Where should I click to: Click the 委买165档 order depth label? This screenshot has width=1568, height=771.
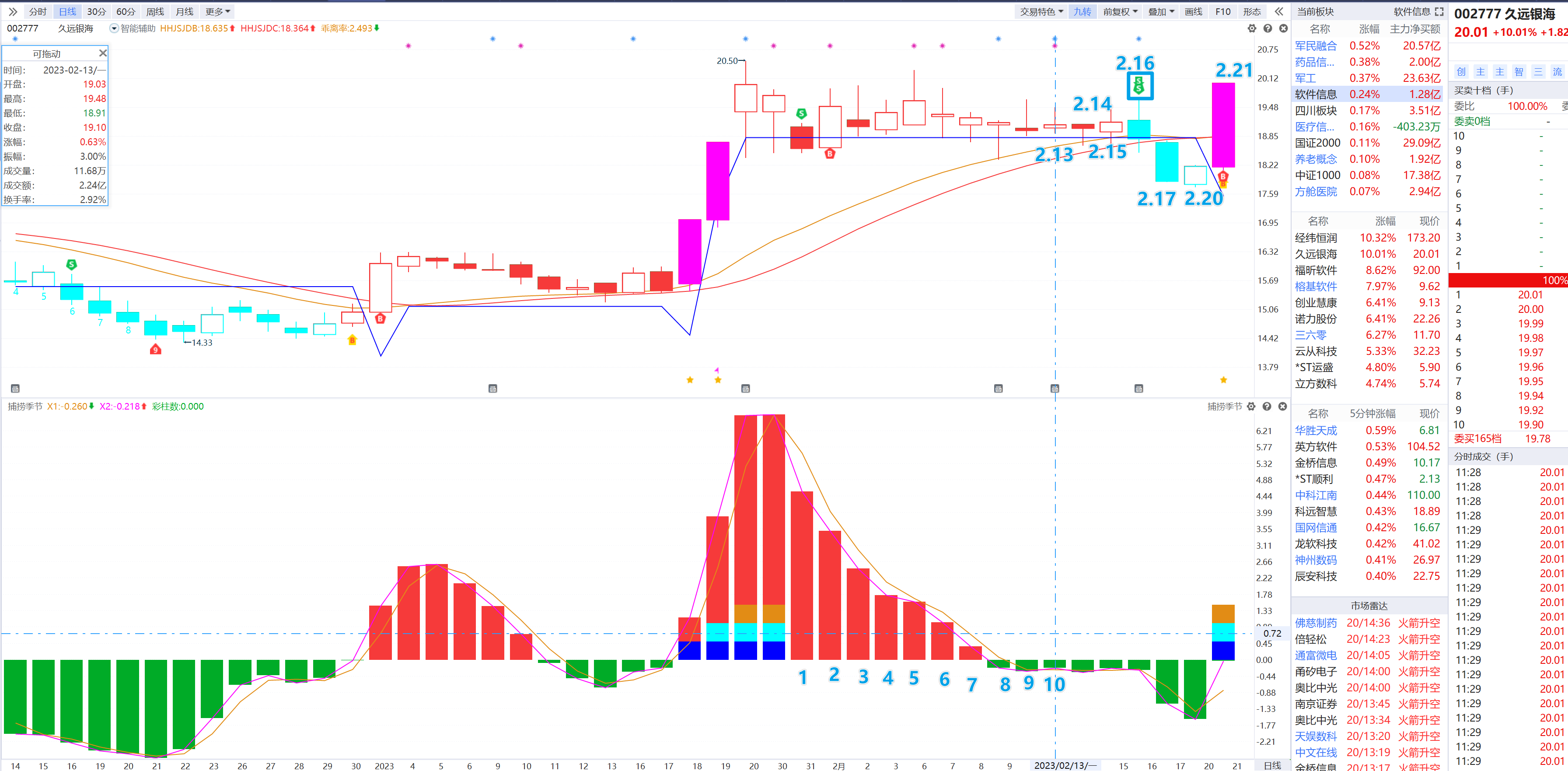[1477, 438]
